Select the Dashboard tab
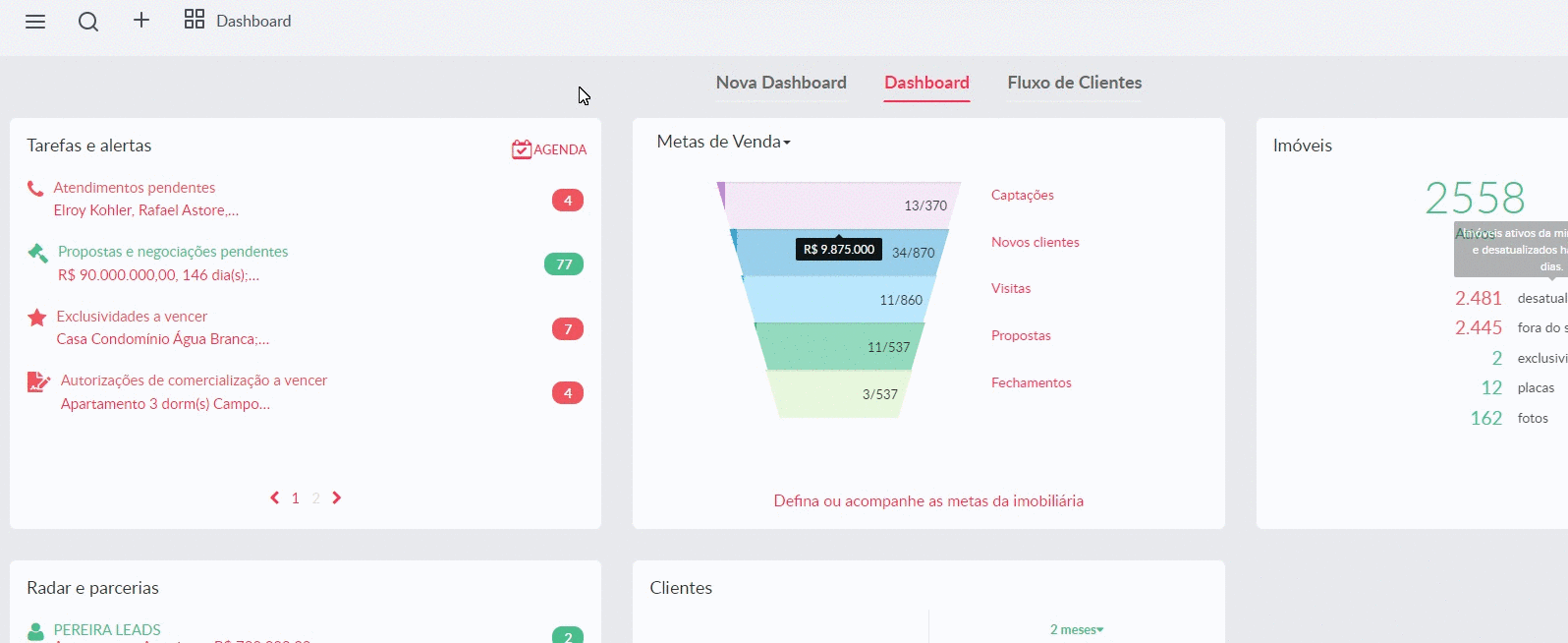 [926, 83]
